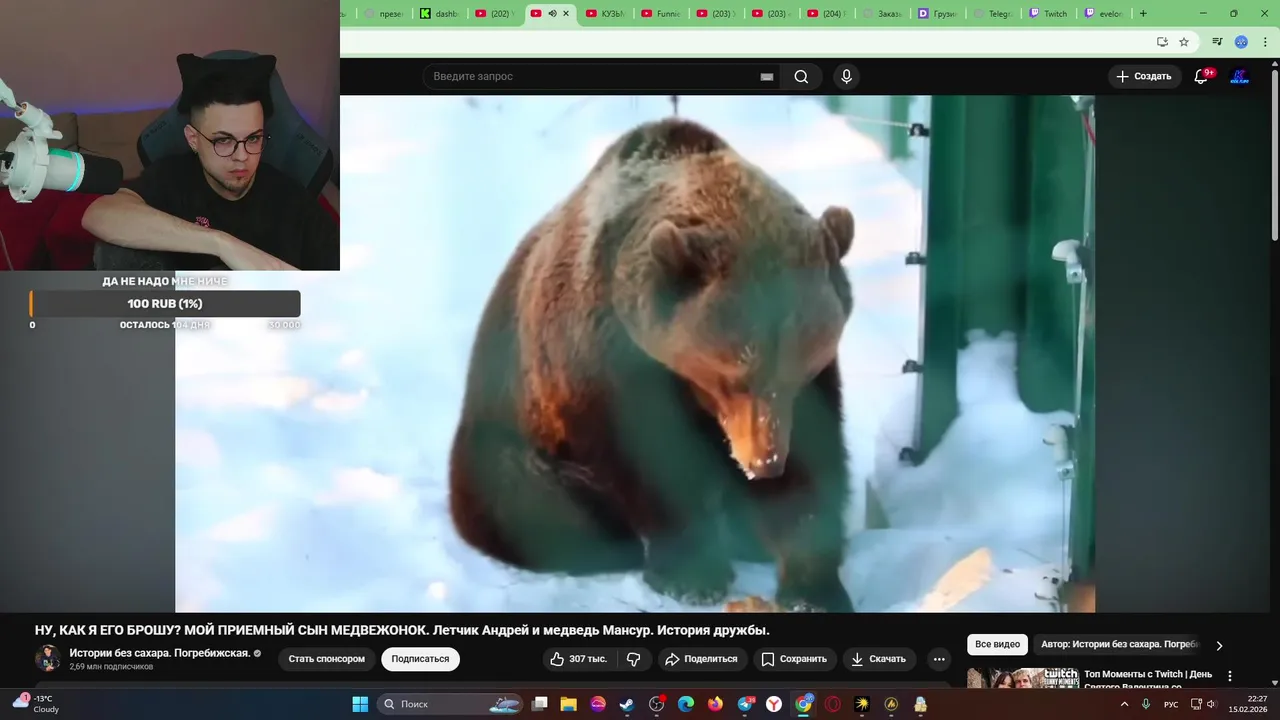The height and width of the screenshot is (720, 1280).
Task: Open the YouTube account avatar menu
Action: click(x=1240, y=76)
